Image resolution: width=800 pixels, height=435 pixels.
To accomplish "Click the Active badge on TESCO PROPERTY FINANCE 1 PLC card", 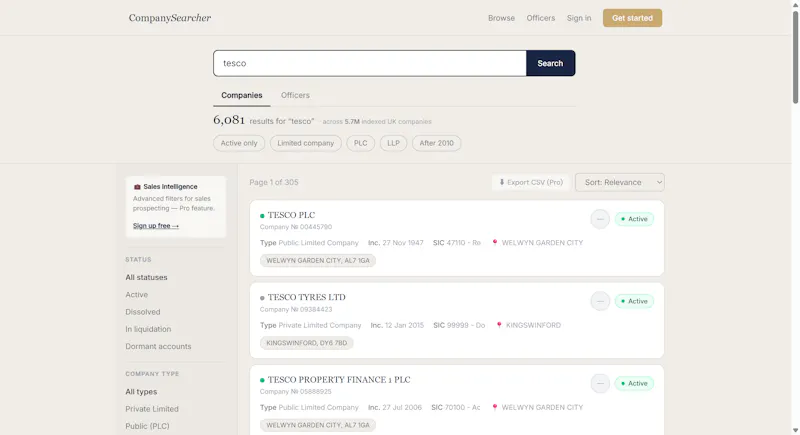I will 634,383.
